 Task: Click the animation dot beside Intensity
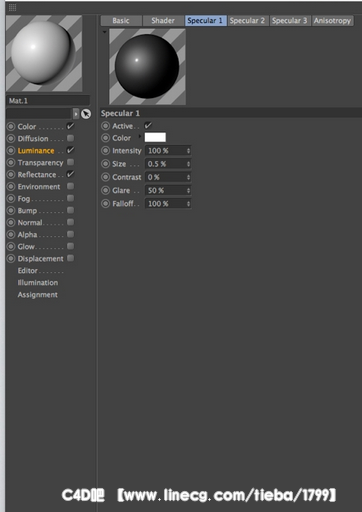105,151
